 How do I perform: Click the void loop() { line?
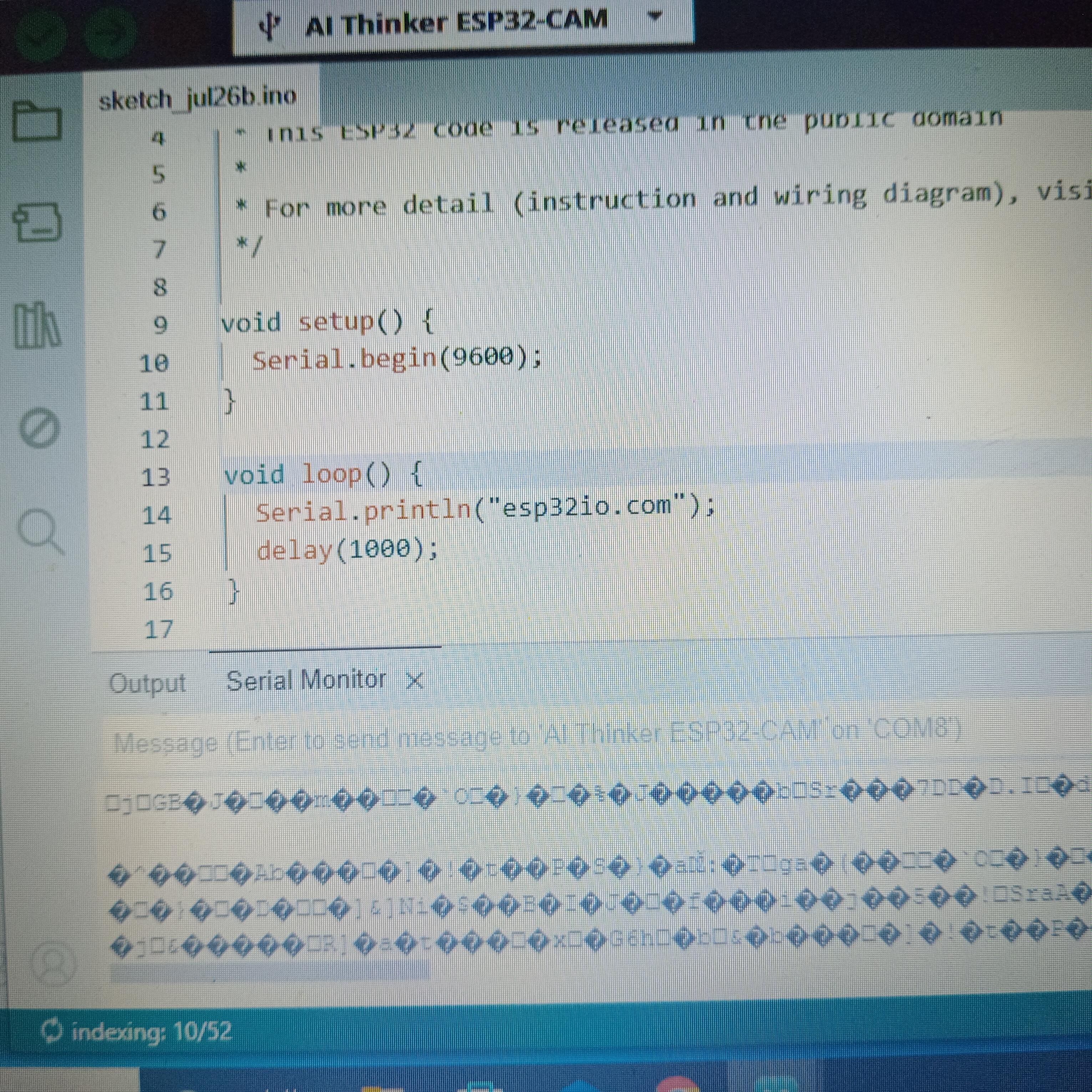click(323, 475)
